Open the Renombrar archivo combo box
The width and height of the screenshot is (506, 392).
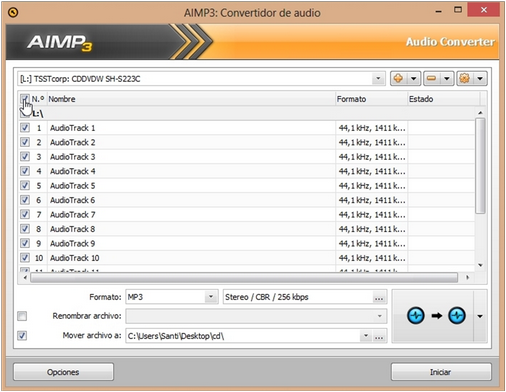[256, 316]
